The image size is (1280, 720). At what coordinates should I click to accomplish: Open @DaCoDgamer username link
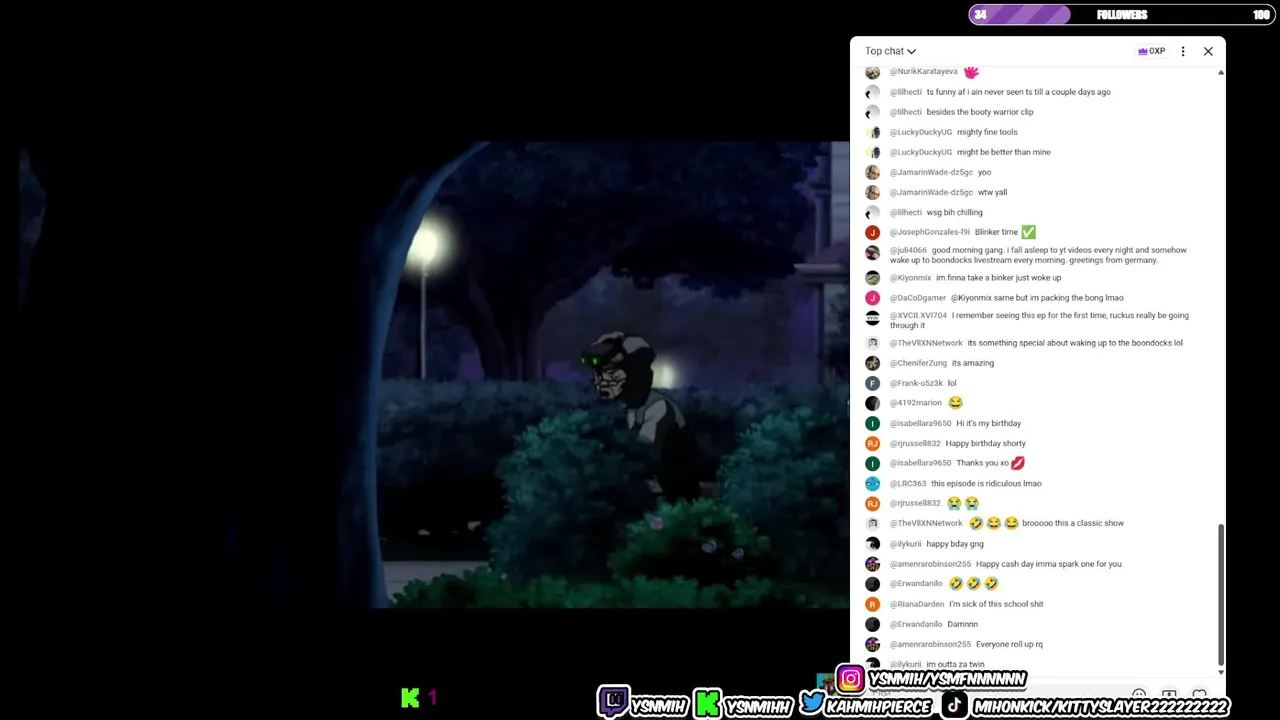tap(918, 298)
